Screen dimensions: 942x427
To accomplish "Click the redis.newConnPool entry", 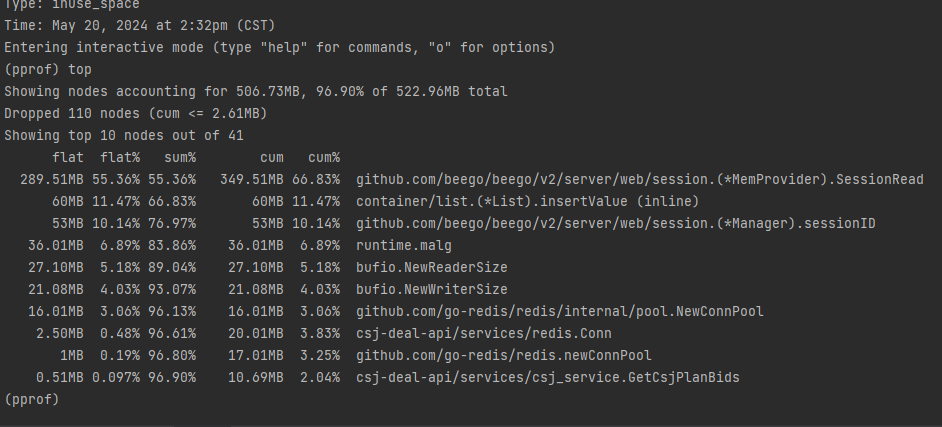I will (x=503, y=356).
